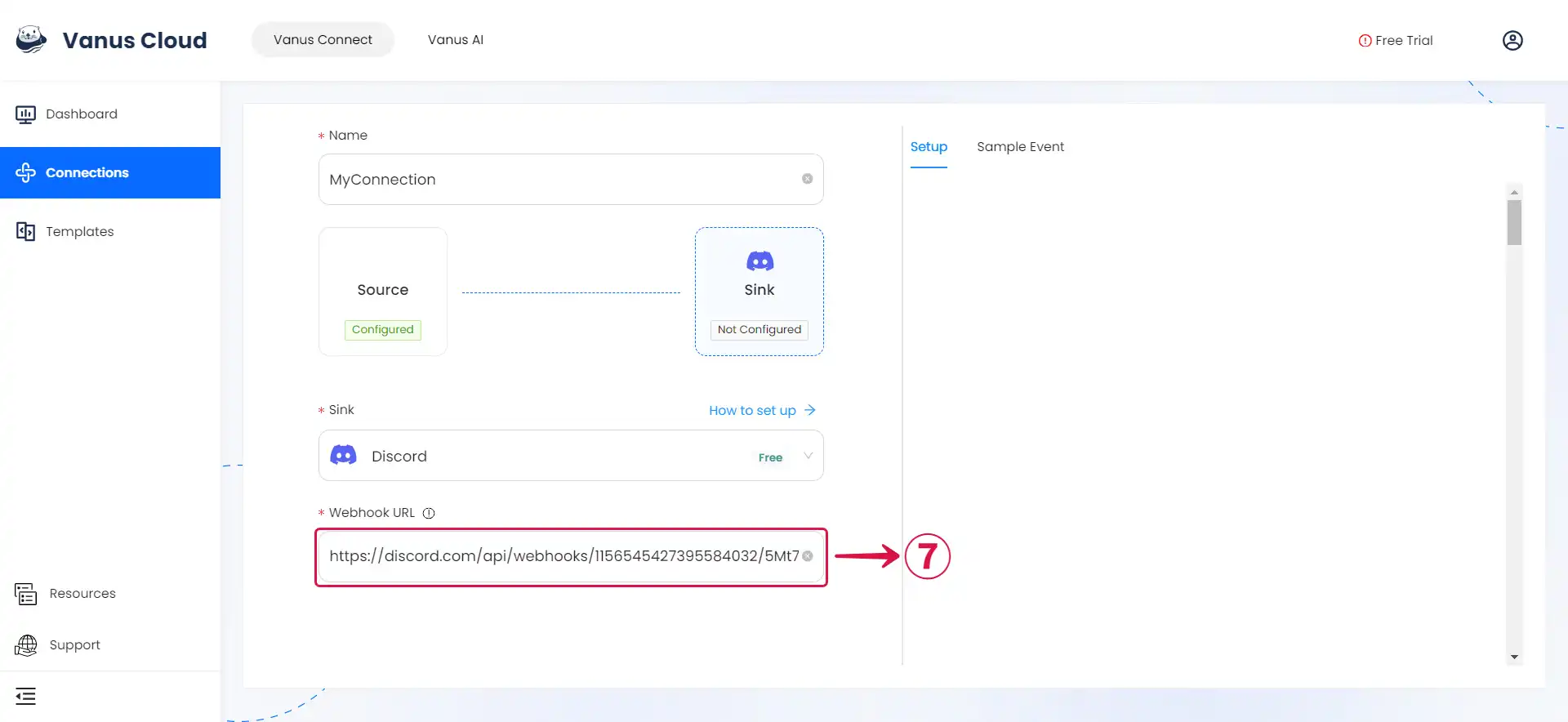
Task: Switch to the Vanus Connect tab
Action: pos(323,39)
